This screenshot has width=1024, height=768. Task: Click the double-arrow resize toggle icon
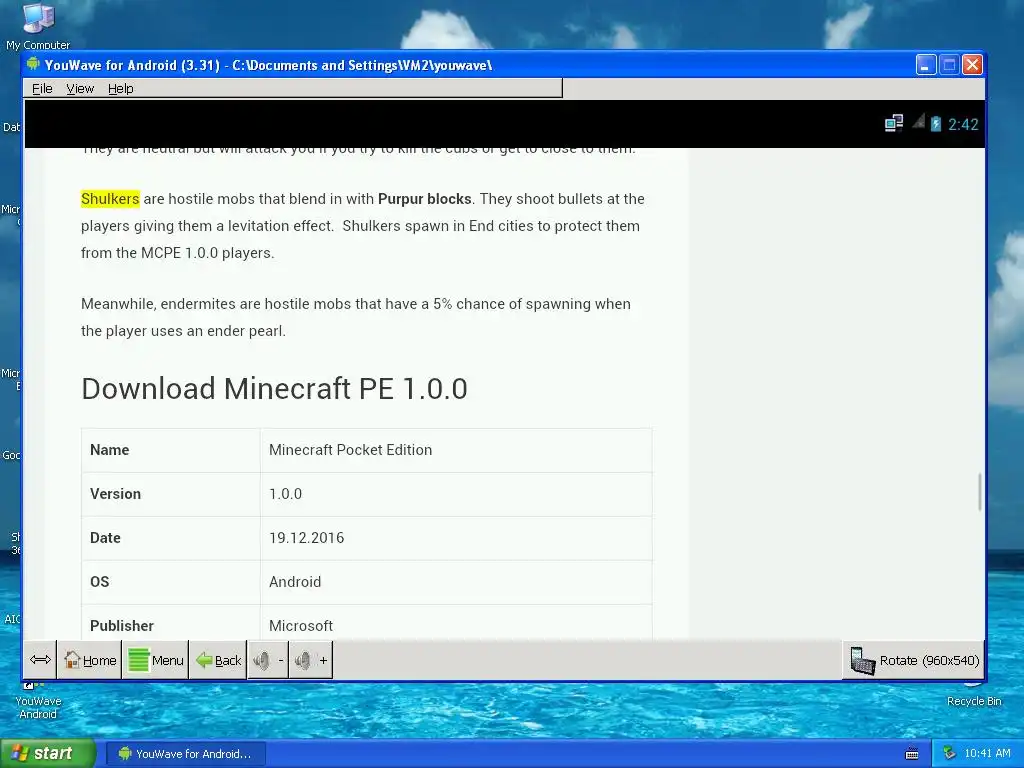click(x=40, y=660)
